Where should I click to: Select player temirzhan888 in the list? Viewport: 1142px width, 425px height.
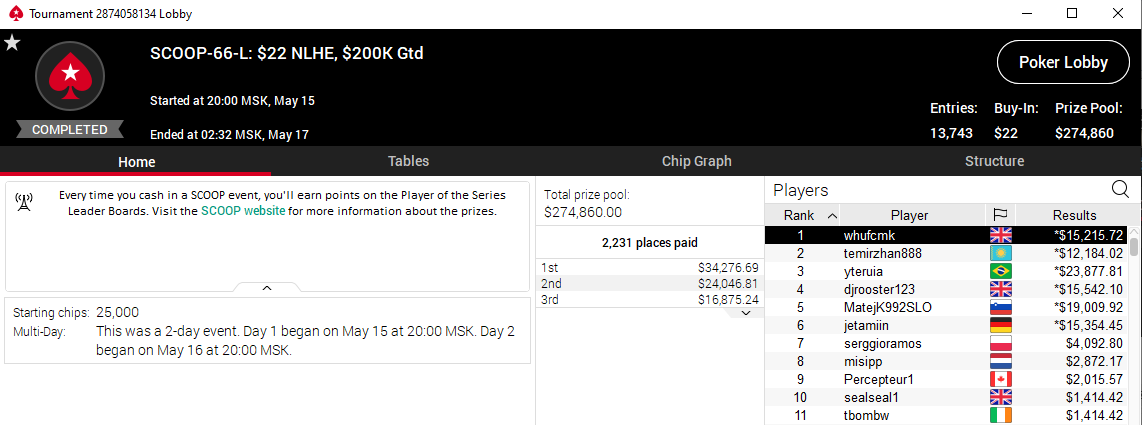(946, 253)
